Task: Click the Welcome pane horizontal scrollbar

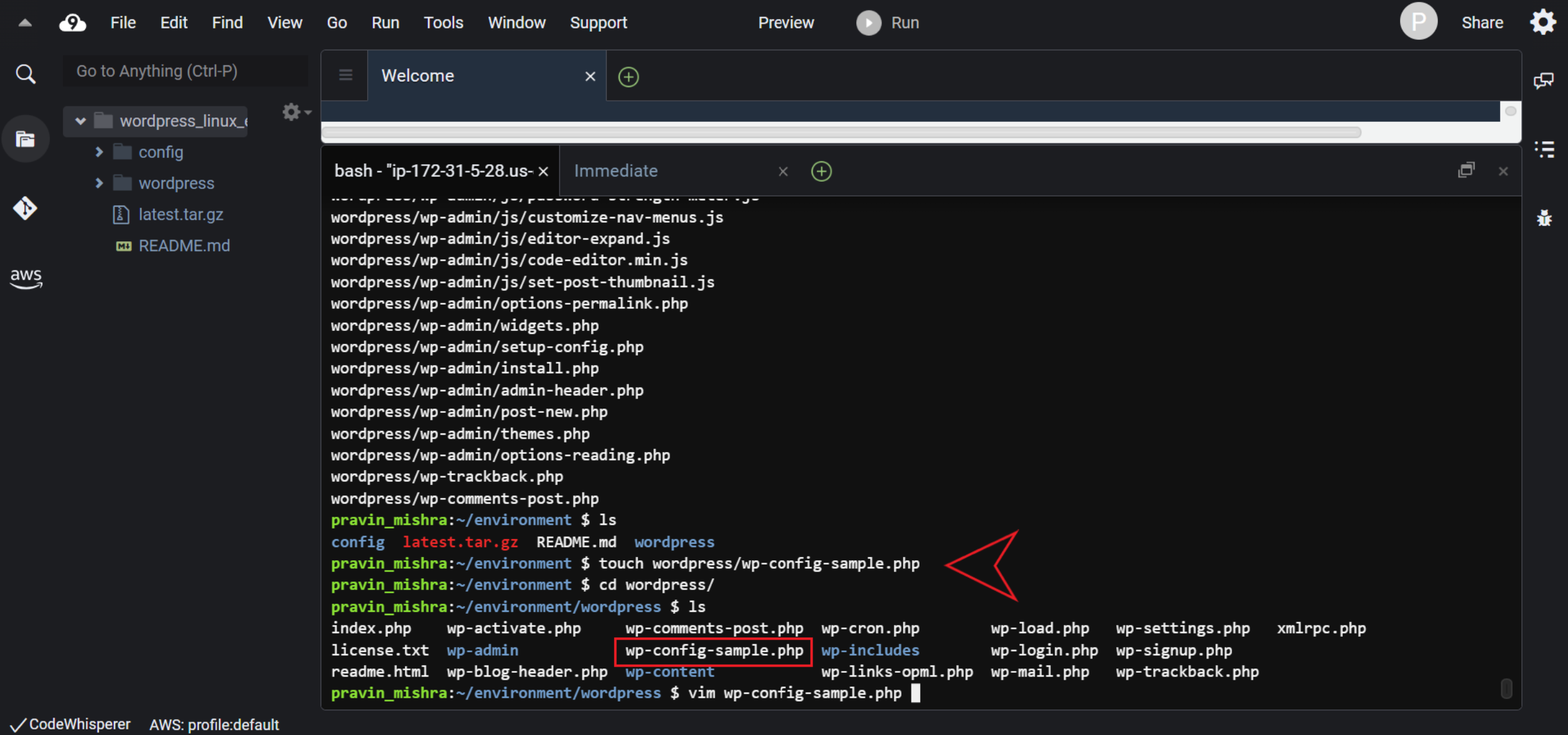Action: (841, 132)
